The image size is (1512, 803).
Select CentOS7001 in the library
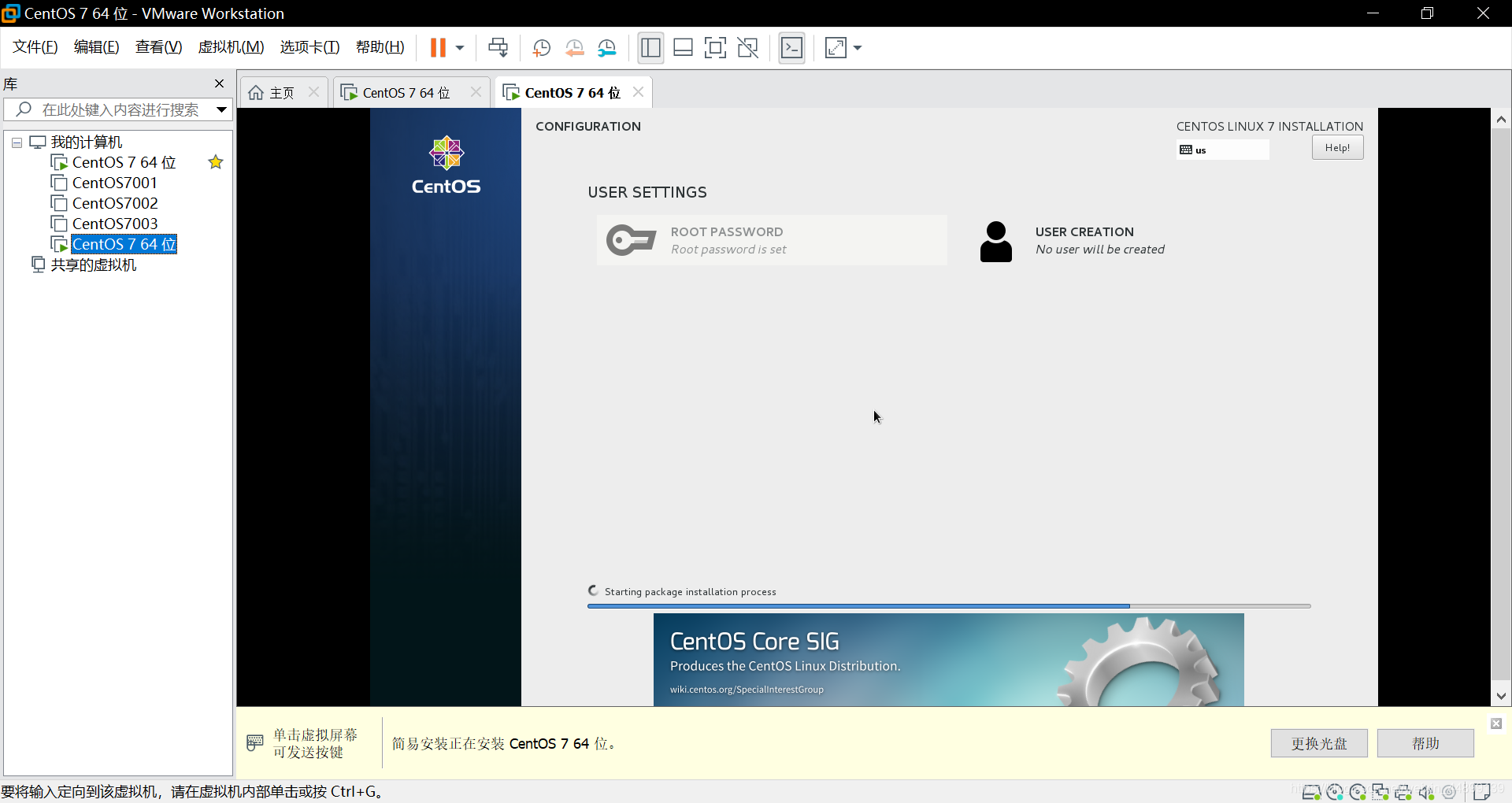pos(114,183)
